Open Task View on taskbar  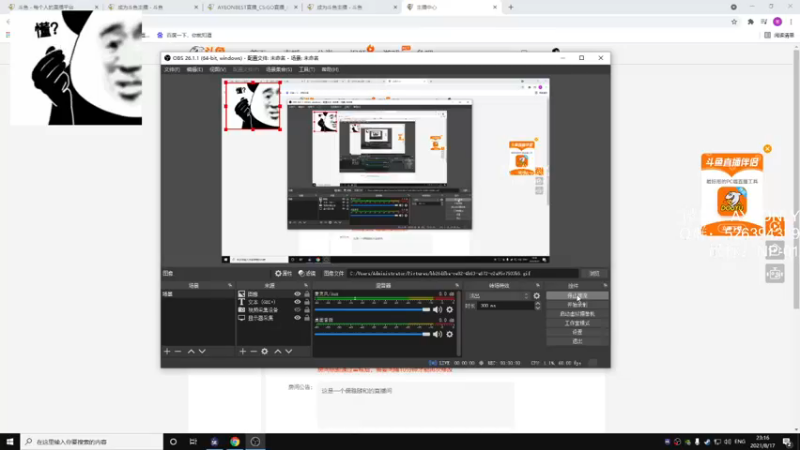[193, 442]
